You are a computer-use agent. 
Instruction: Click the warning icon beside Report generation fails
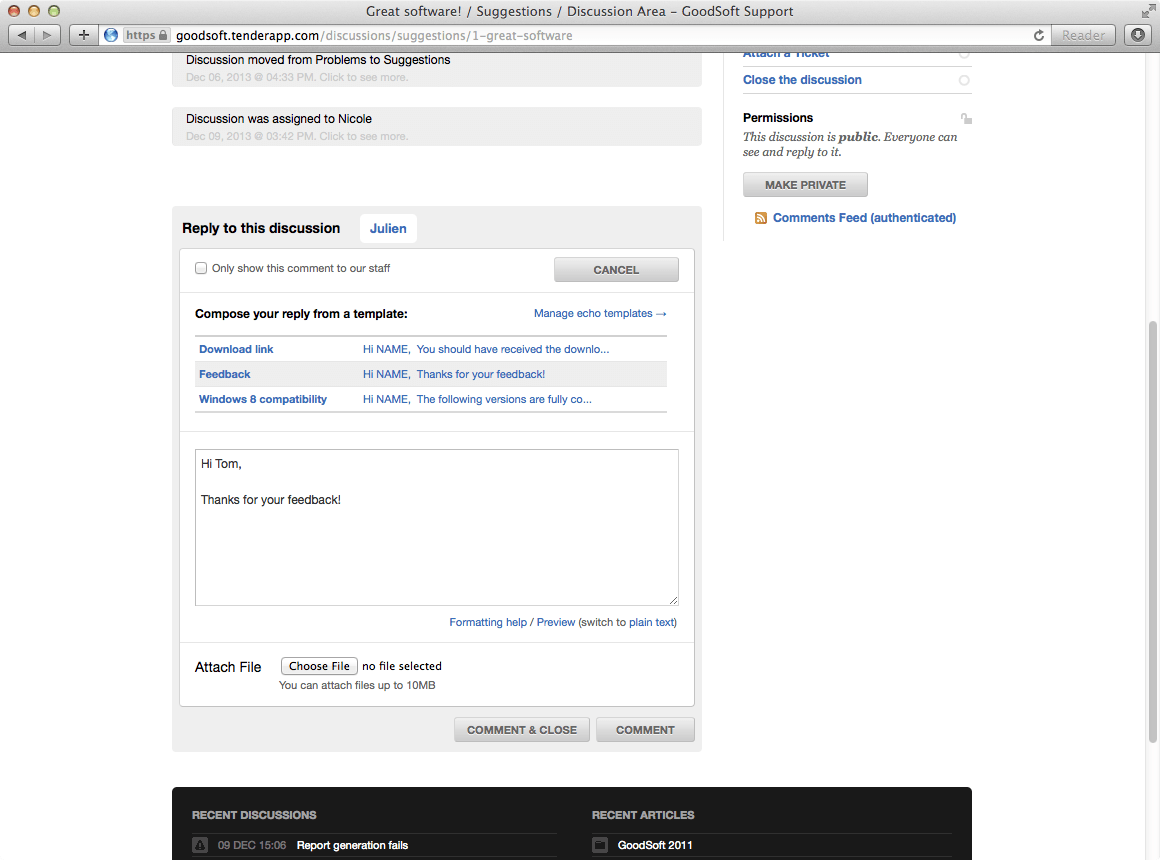pyautogui.click(x=200, y=844)
